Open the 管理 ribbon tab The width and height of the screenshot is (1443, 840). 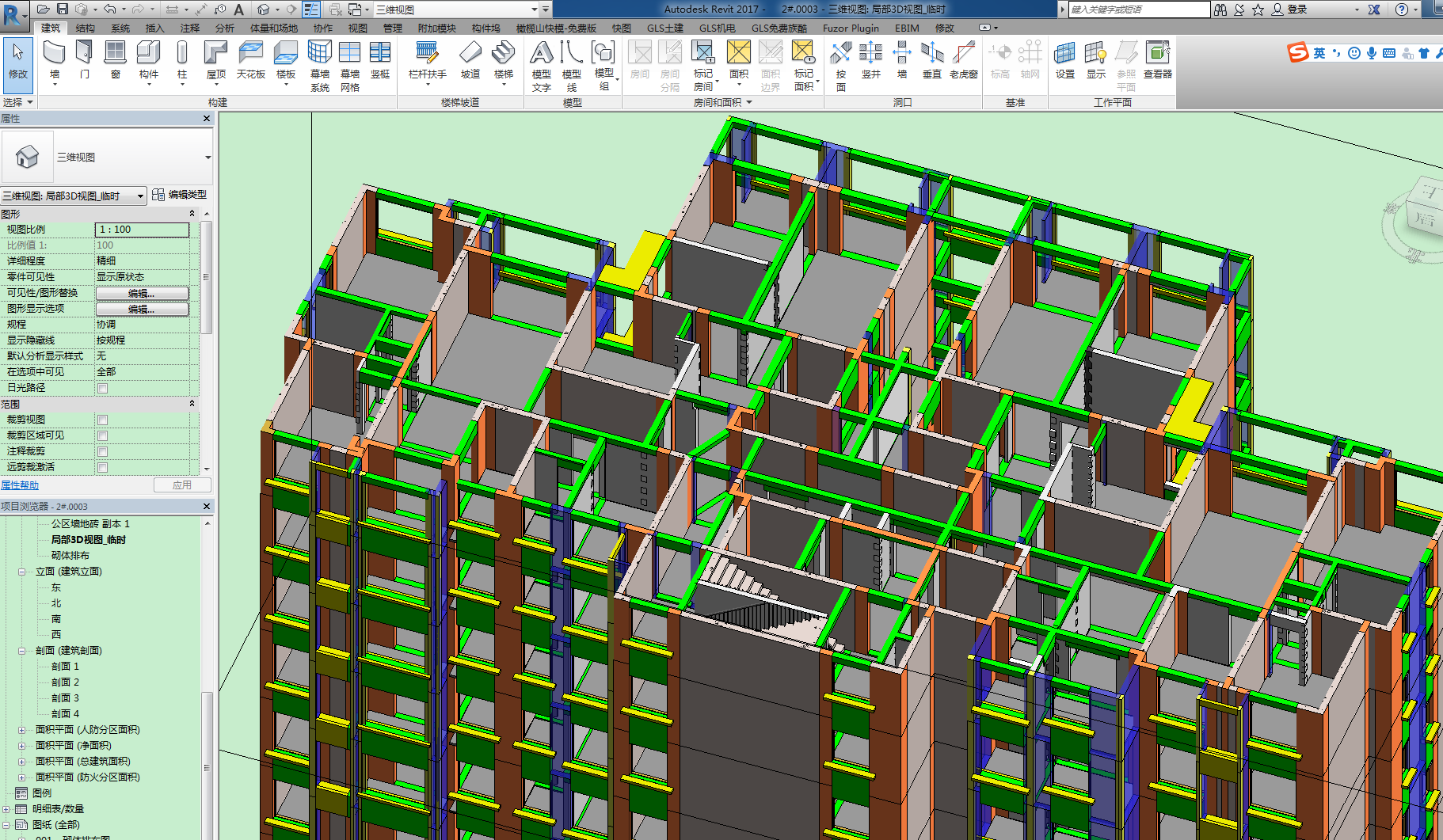coord(393,28)
